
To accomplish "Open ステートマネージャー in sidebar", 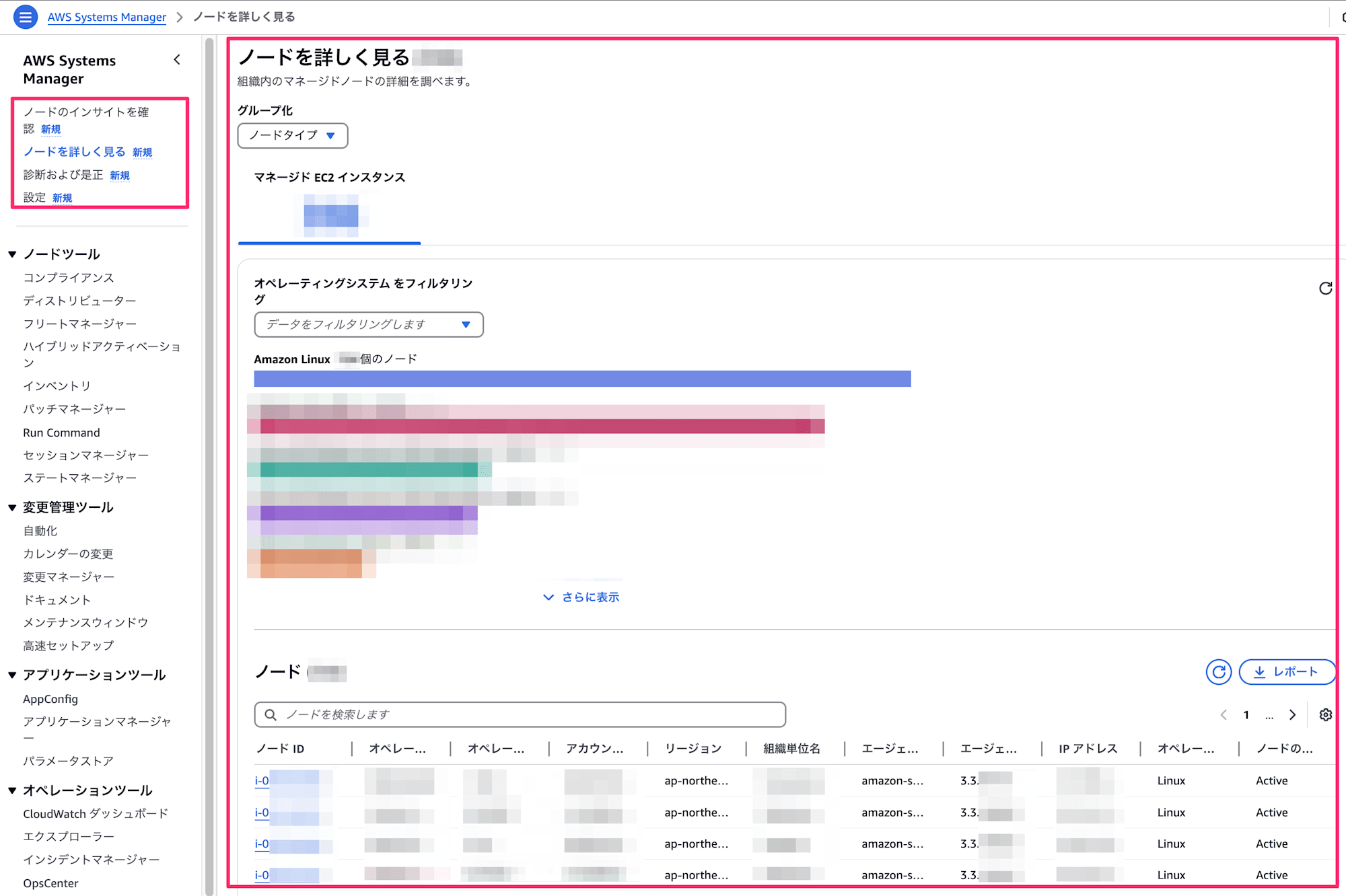I will point(79,478).
